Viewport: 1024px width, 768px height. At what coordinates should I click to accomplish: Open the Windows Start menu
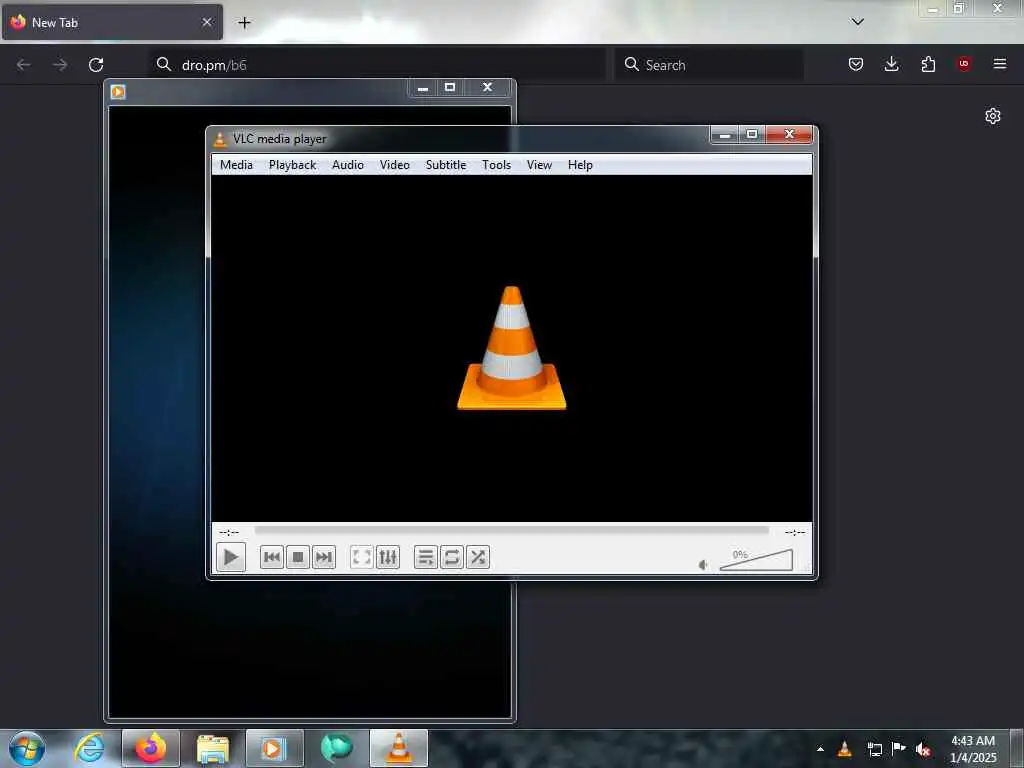tap(27, 748)
